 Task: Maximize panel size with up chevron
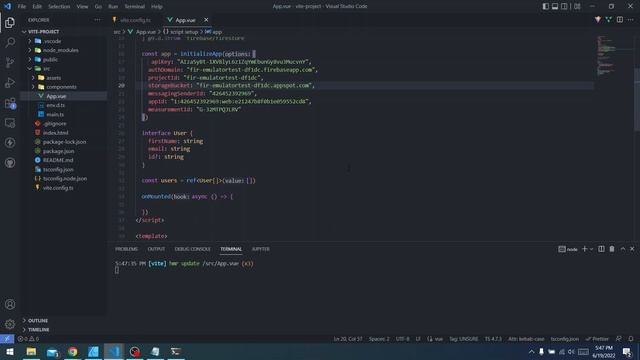623,249
